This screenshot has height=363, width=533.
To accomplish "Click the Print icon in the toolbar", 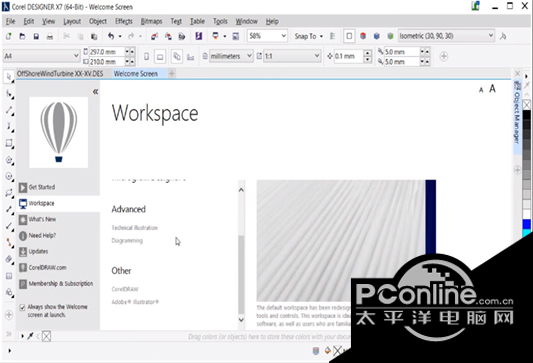I will tap(50, 36).
